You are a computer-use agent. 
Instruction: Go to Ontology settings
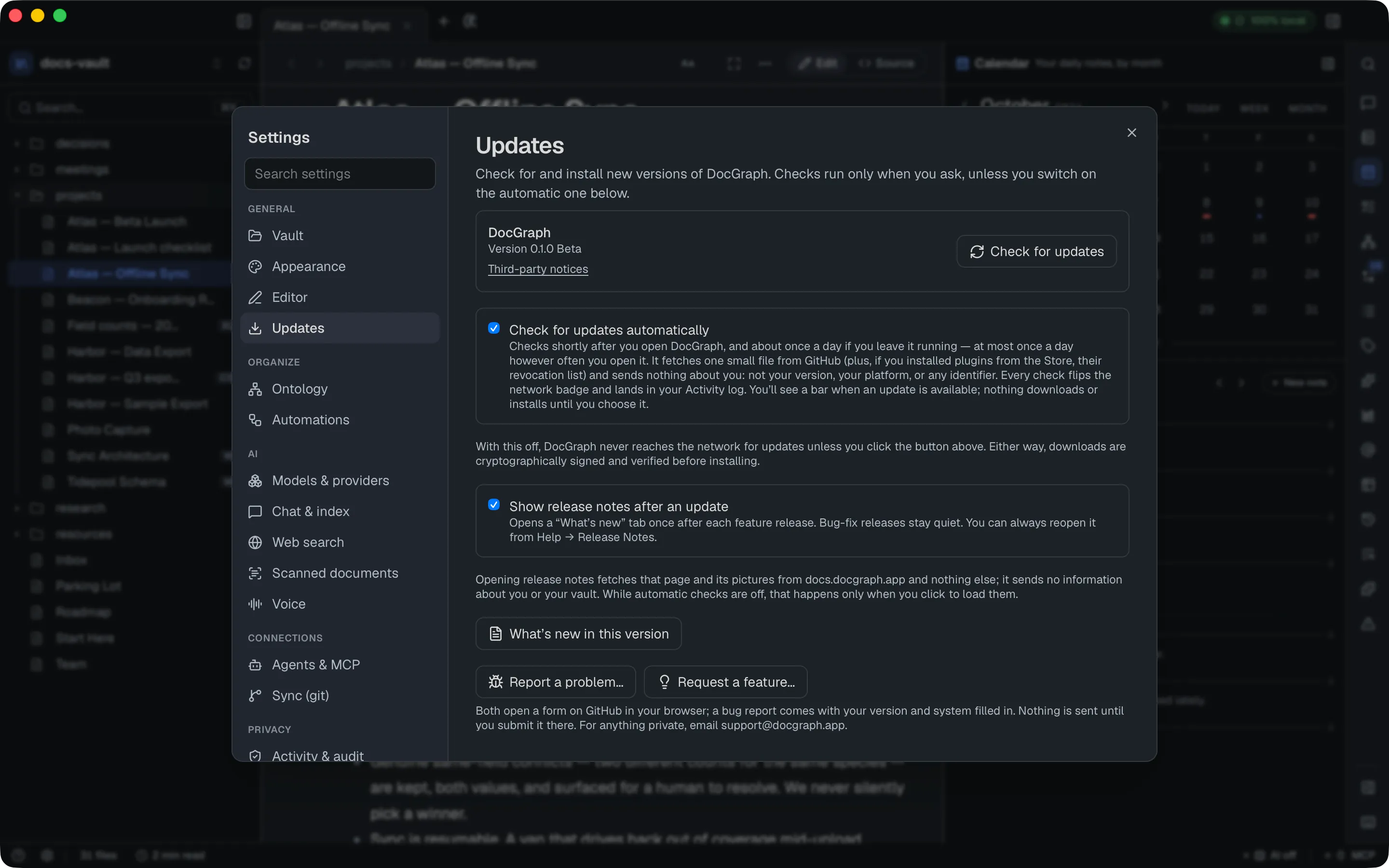pos(340,389)
